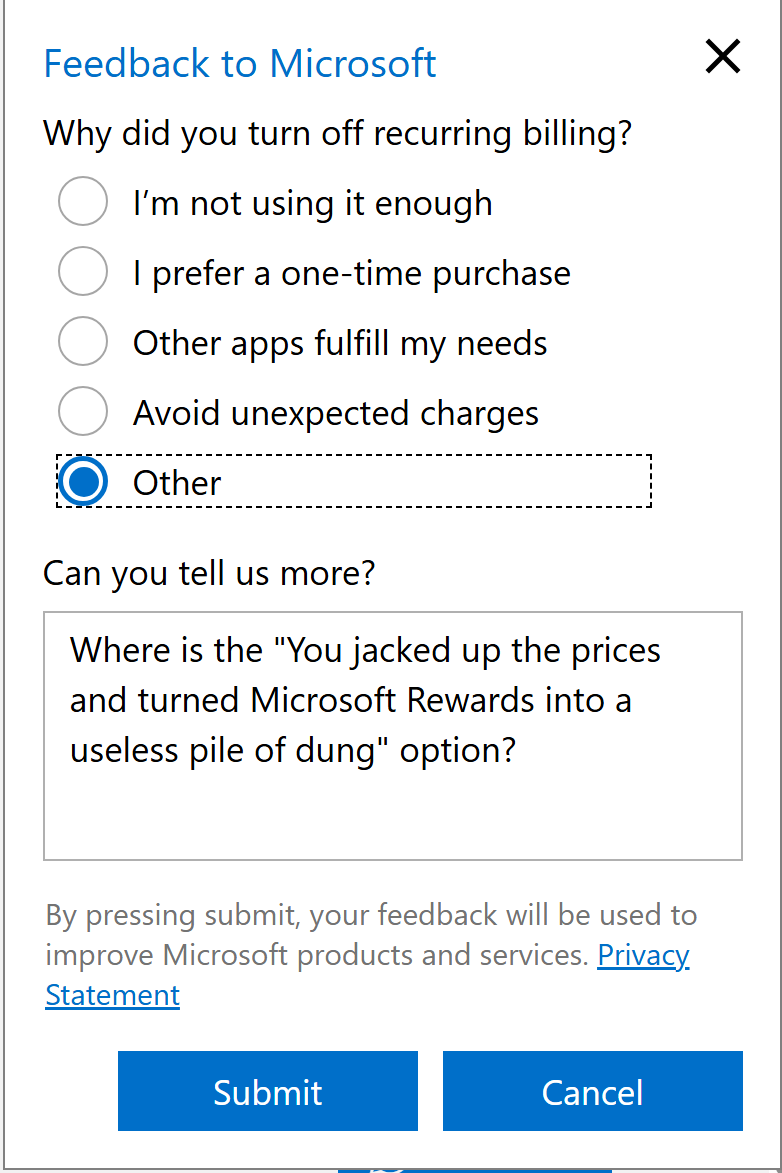Click the "I'm not using it enough" label text
This screenshot has height=1173, width=782.
click(312, 203)
